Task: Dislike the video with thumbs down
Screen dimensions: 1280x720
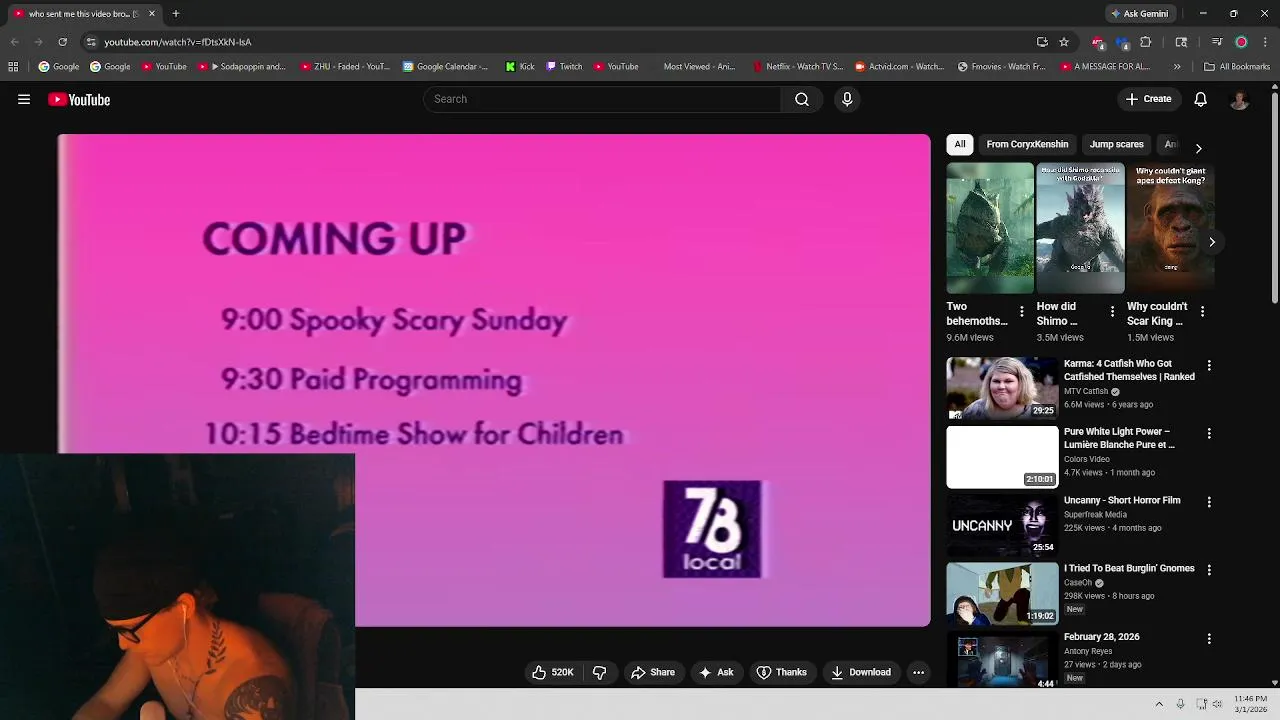Action: pos(600,672)
